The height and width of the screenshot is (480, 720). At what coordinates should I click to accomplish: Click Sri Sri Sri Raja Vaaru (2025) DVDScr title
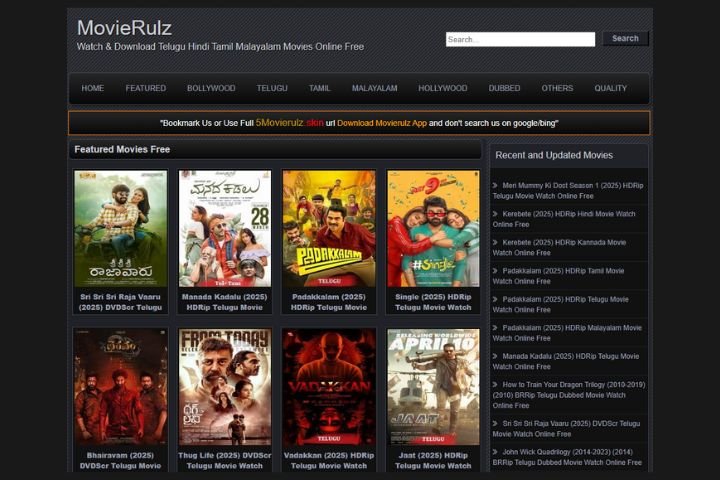click(x=120, y=302)
